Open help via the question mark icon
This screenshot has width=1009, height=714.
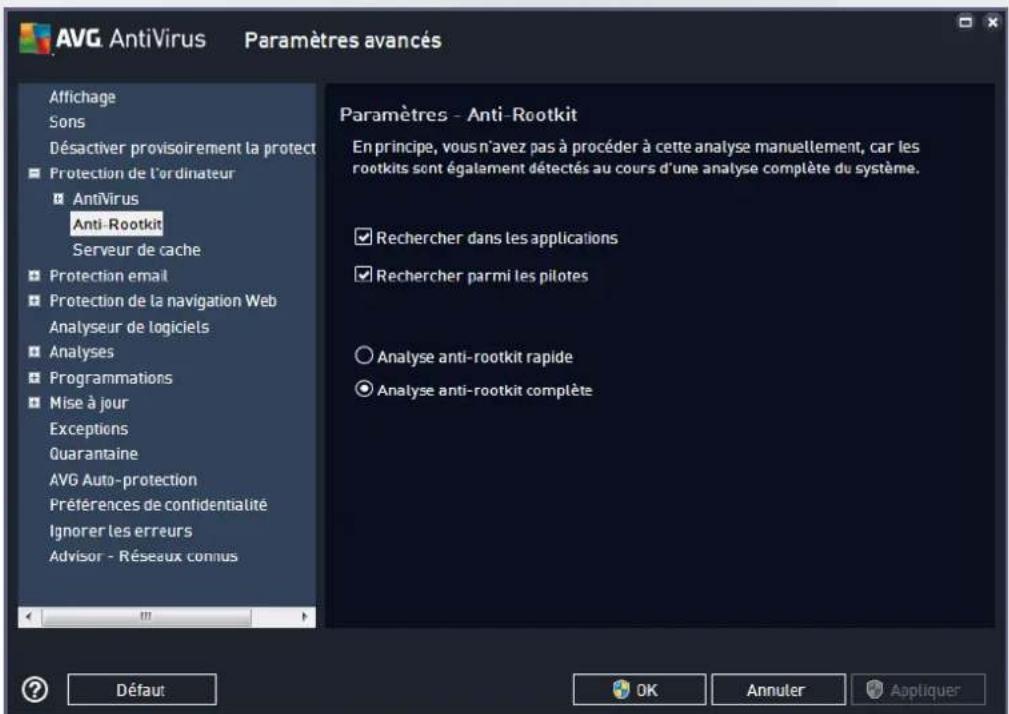(x=35, y=690)
